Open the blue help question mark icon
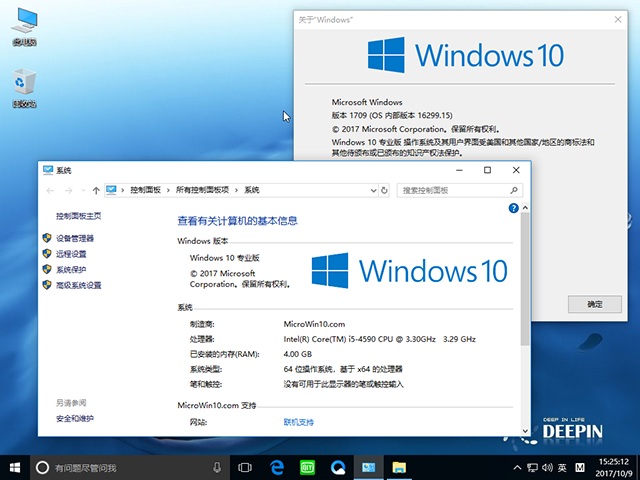The image size is (640, 480). [513, 208]
